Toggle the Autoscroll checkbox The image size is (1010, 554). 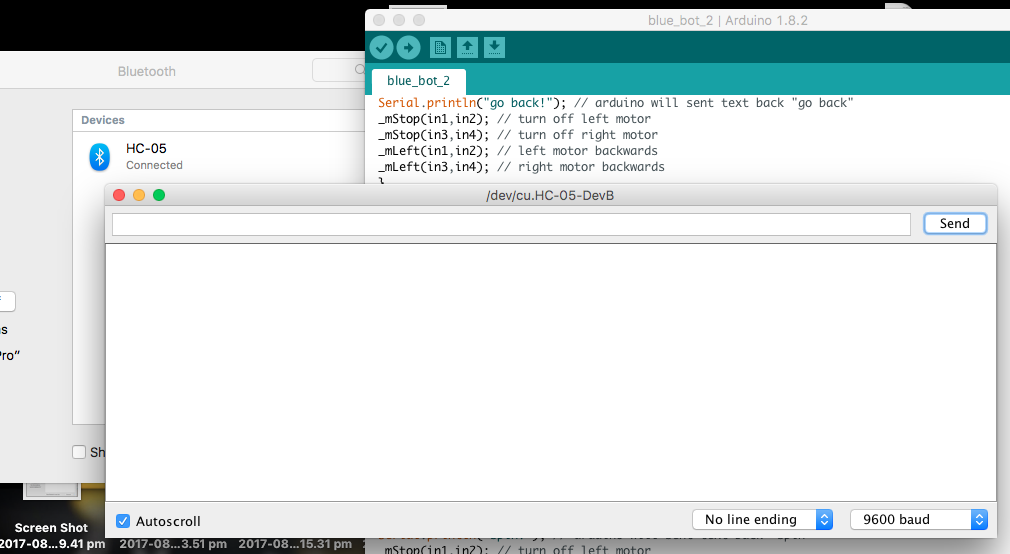click(123, 521)
